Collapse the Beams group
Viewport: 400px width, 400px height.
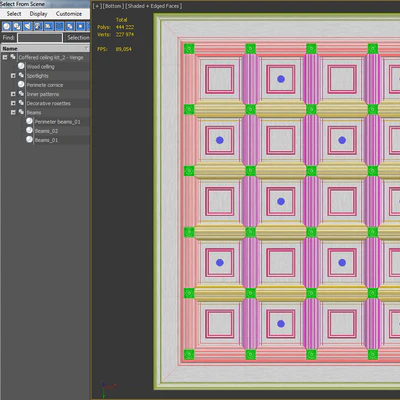(x=13, y=113)
